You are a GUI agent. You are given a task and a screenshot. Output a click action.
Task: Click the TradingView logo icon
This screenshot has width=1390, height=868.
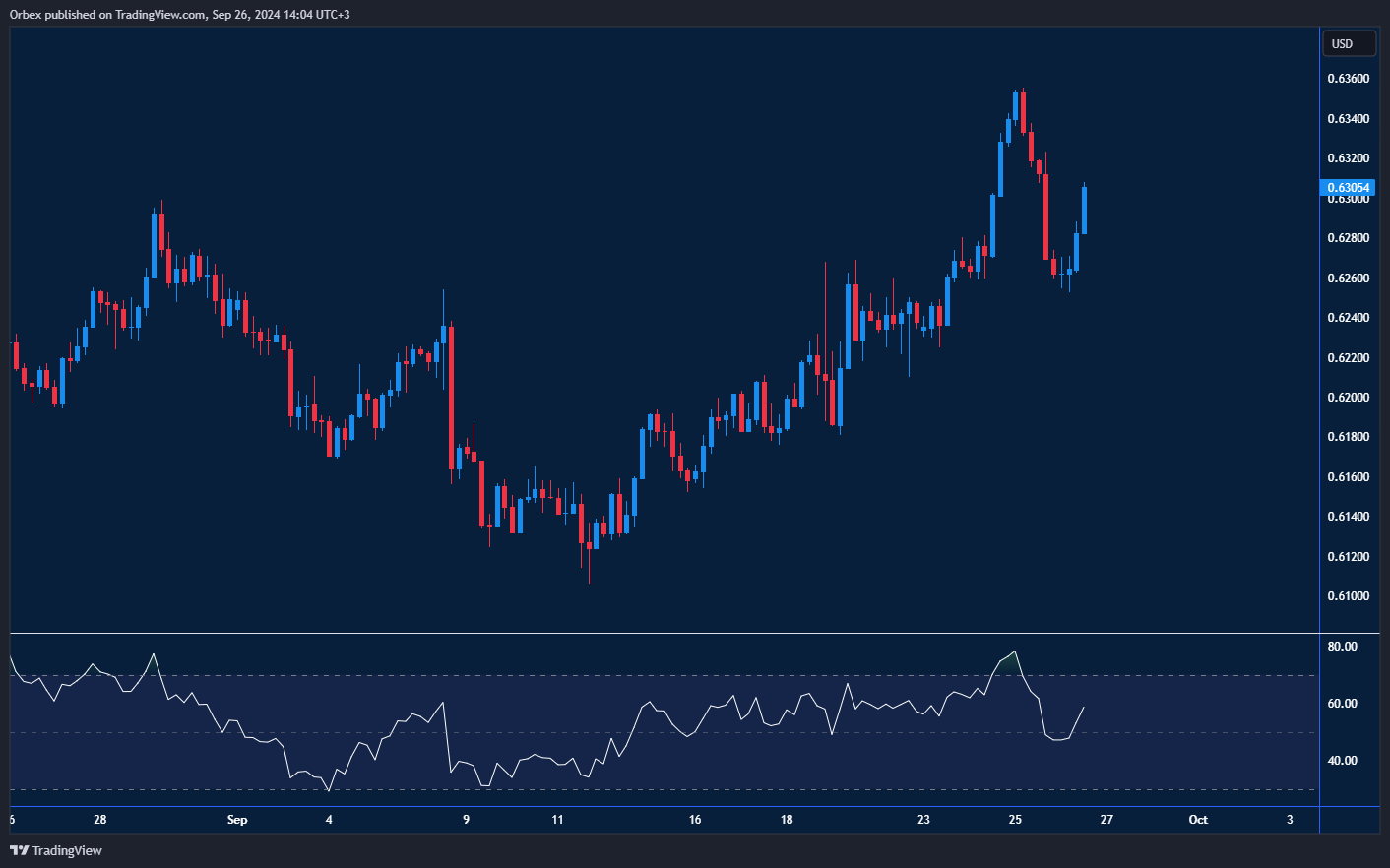pos(19,850)
